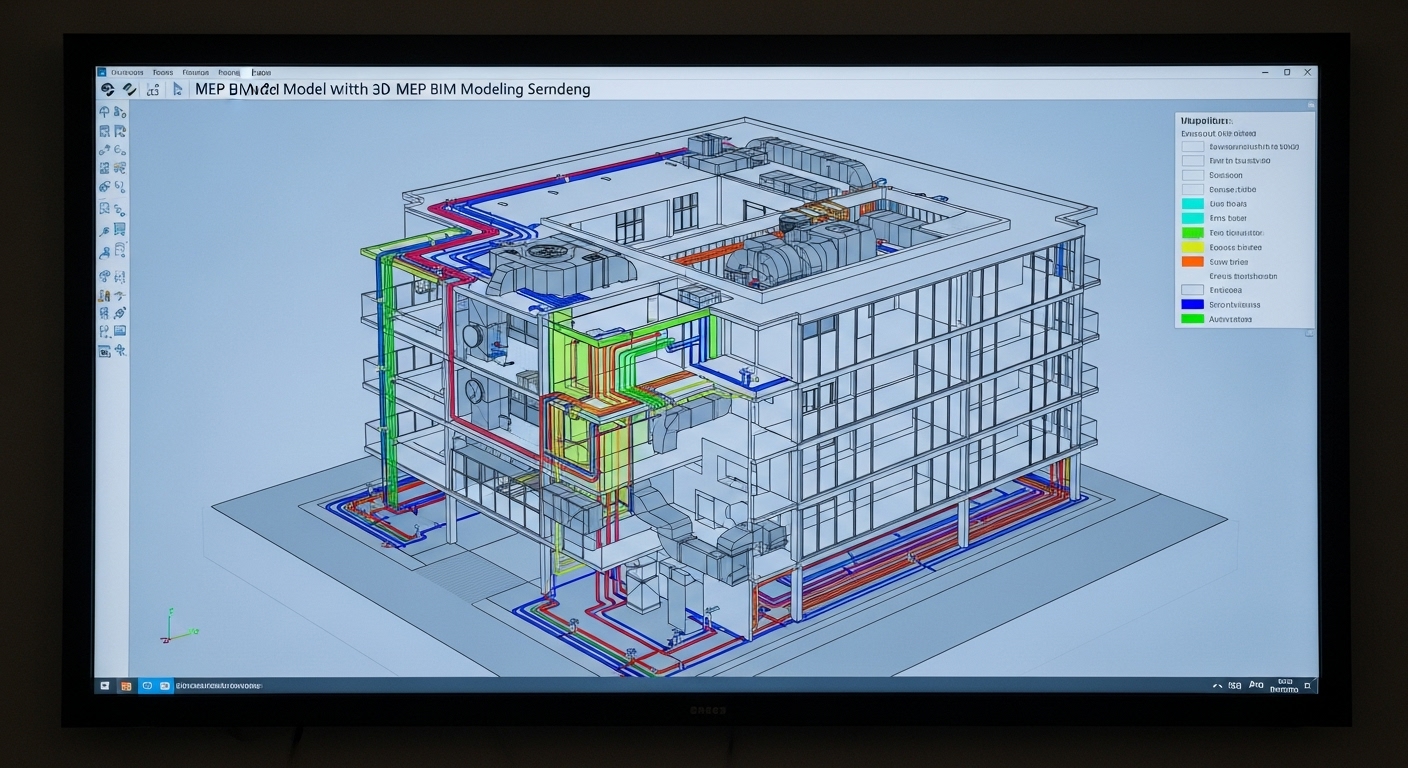The width and height of the screenshot is (1408, 768).
Task: Expand the system tray hidden icons chevron
Action: 1216,686
